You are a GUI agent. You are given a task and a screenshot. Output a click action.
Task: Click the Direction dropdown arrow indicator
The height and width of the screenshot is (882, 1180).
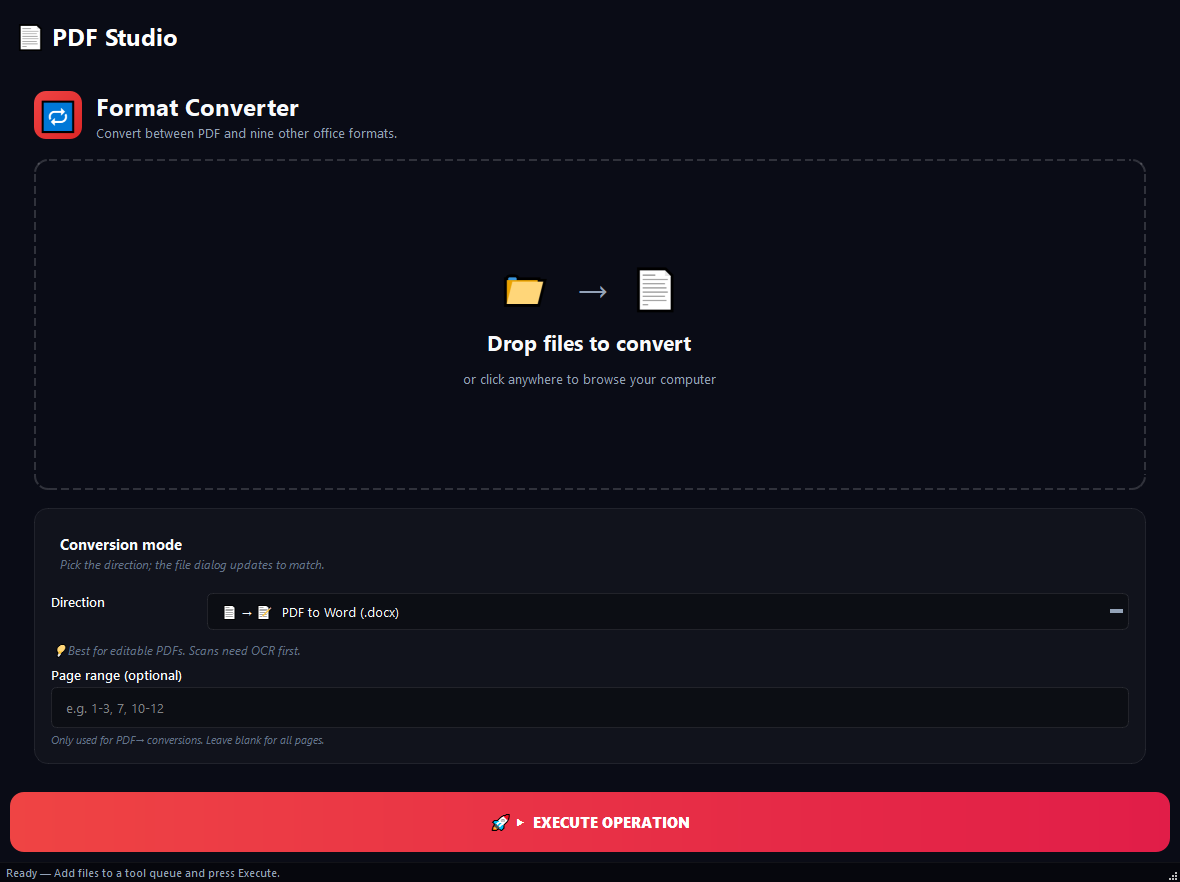tap(1116, 612)
